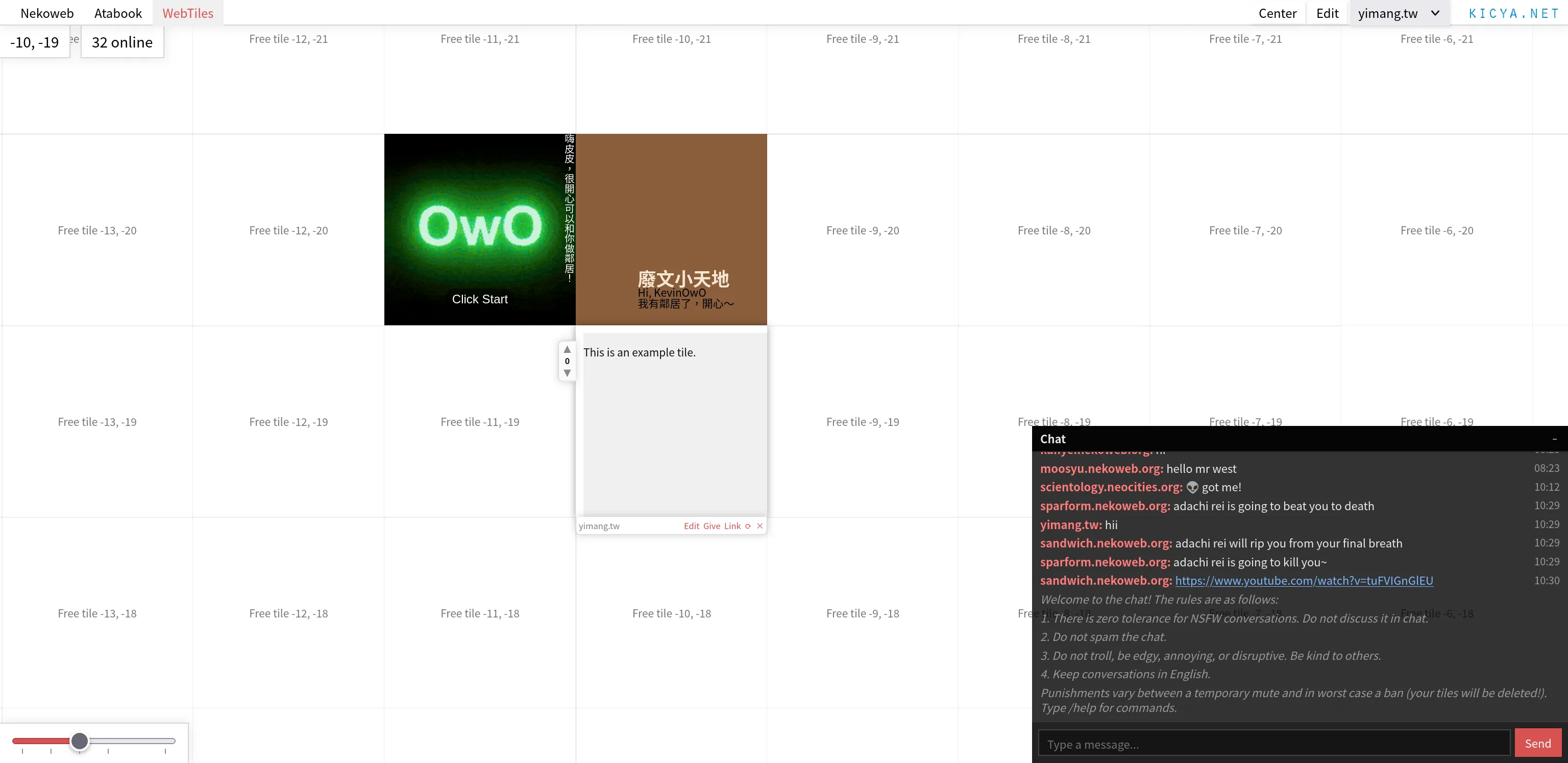
Task: Upvote the example tile
Action: 567,349
